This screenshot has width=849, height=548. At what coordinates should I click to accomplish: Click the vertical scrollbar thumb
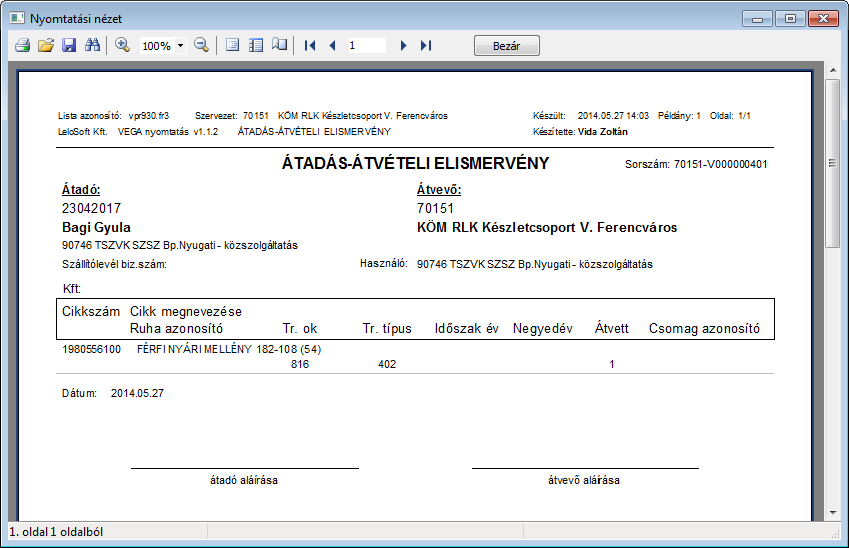[833, 164]
